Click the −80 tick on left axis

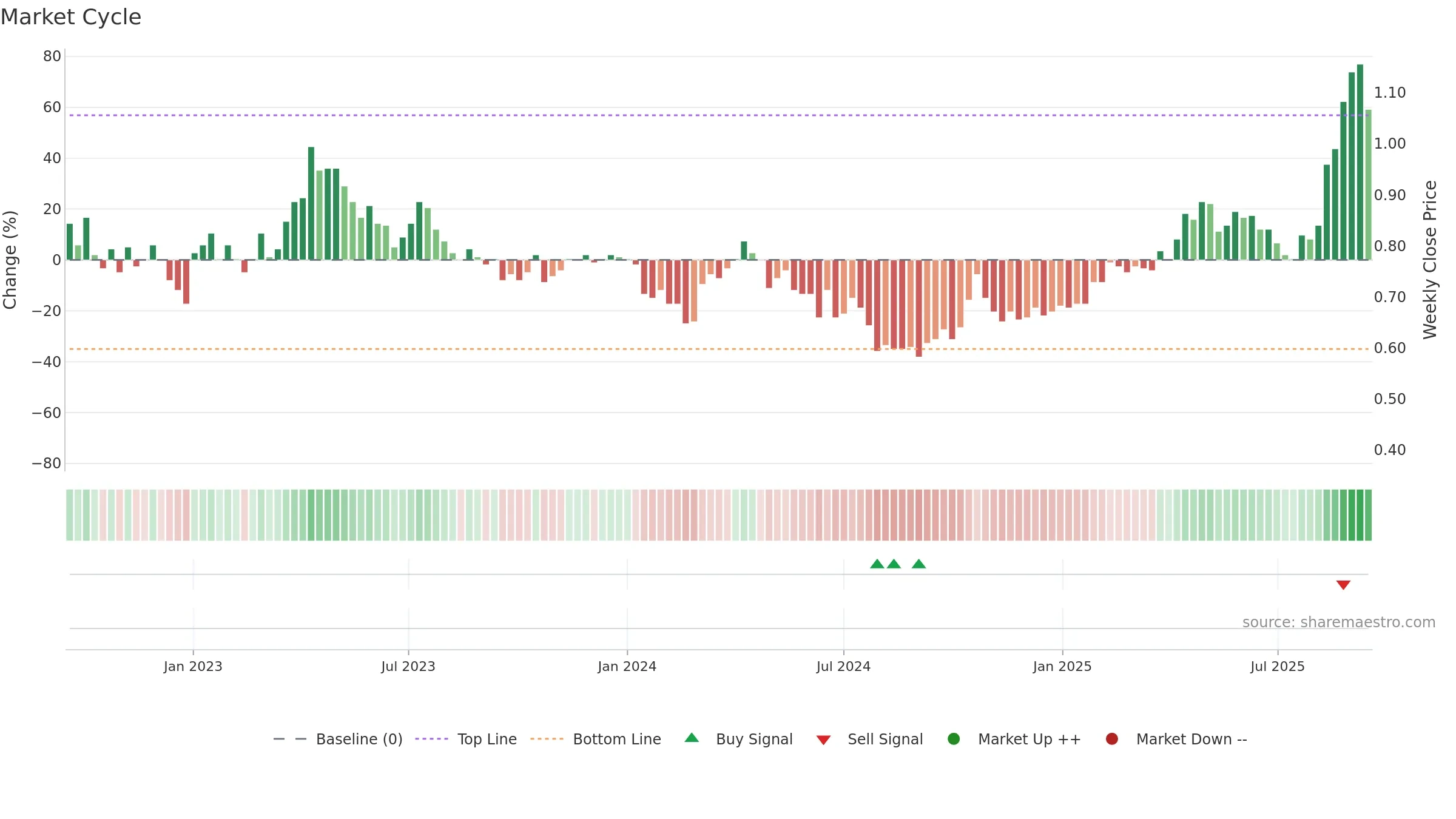(x=47, y=463)
